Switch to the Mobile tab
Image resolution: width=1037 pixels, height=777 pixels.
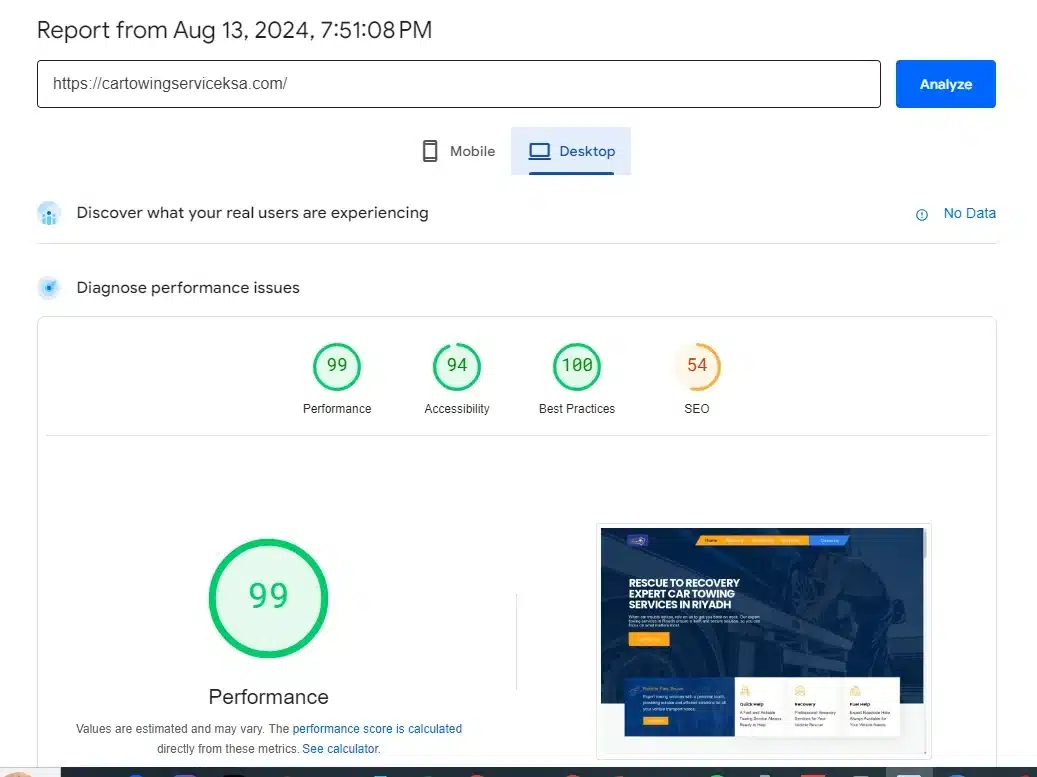pyautogui.click(x=458, y=151)
